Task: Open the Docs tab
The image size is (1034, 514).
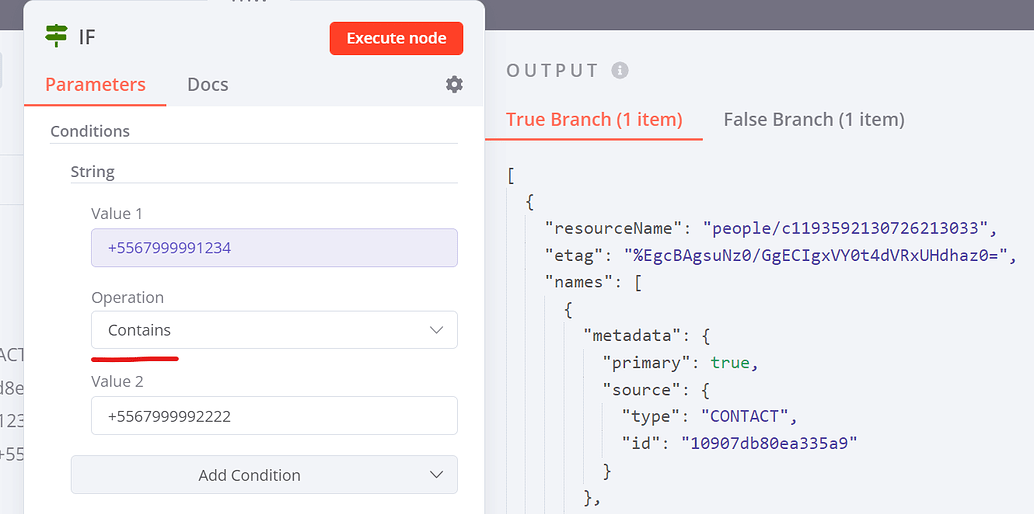Action: tap(207, 85)
